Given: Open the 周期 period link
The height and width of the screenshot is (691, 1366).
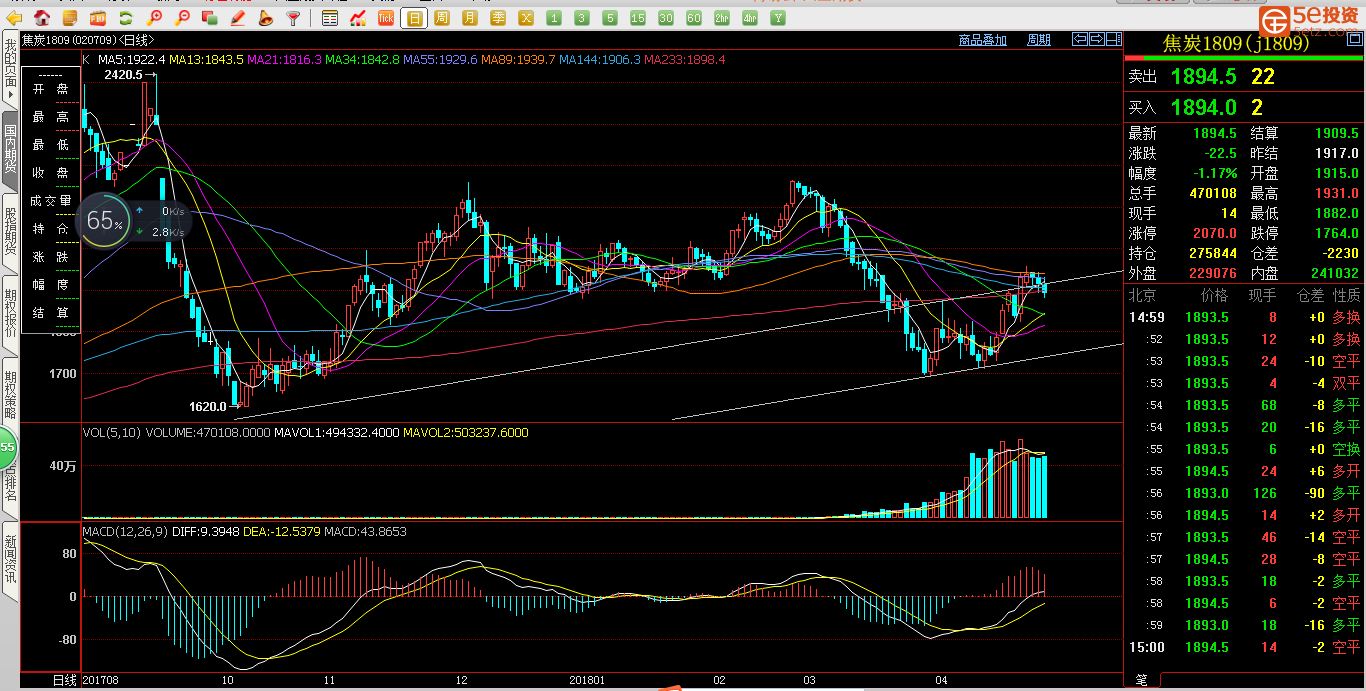Looking at the screenshot, I should [1039, 40].
